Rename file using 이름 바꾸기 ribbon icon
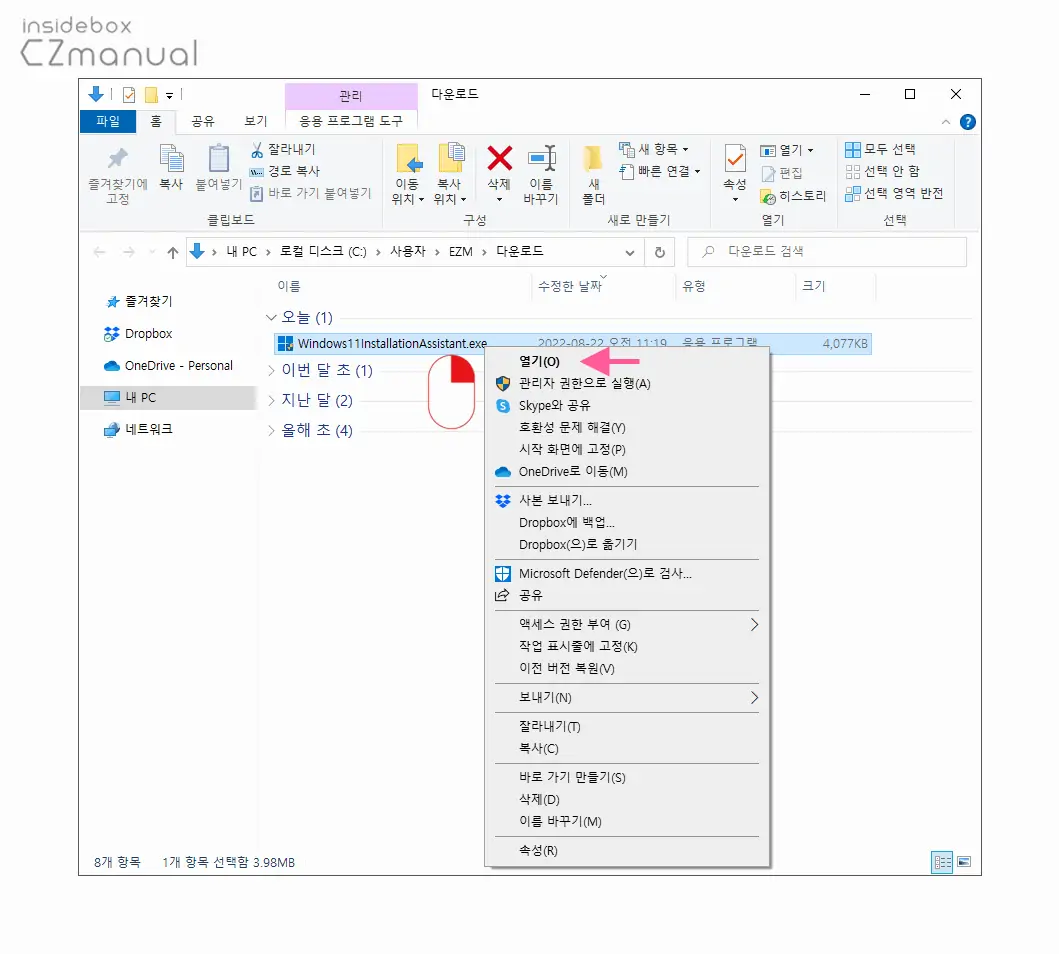Image resolution: width=1059 pixels, height=954 pixels. (x=541, y=174)
